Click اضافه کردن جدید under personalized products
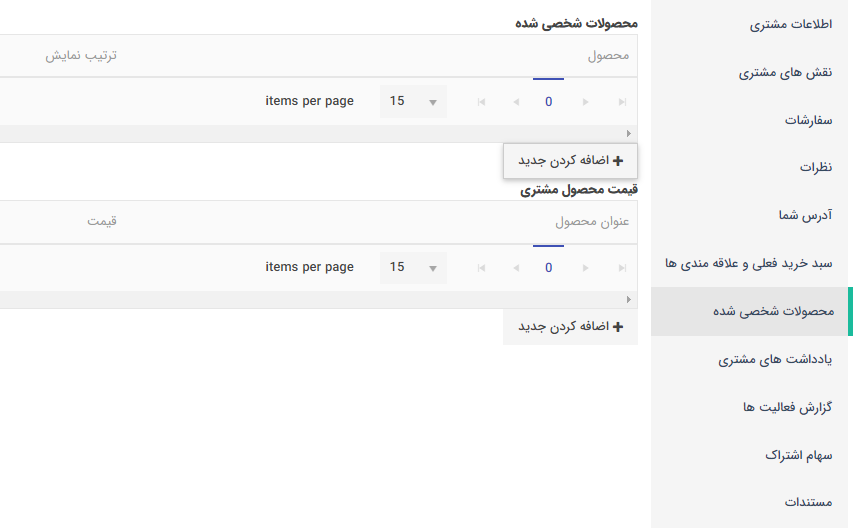The width and height of the screenshot is (859, 530). tap(570, 161)
